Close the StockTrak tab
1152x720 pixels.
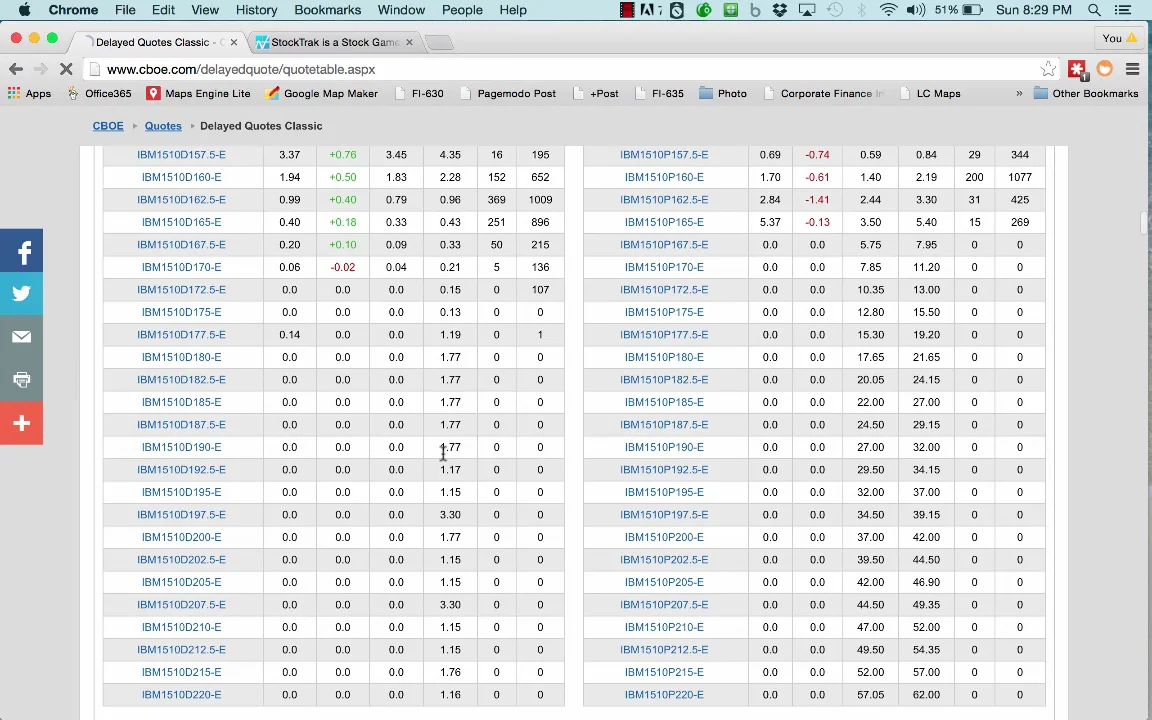click(x=409, y=42)
